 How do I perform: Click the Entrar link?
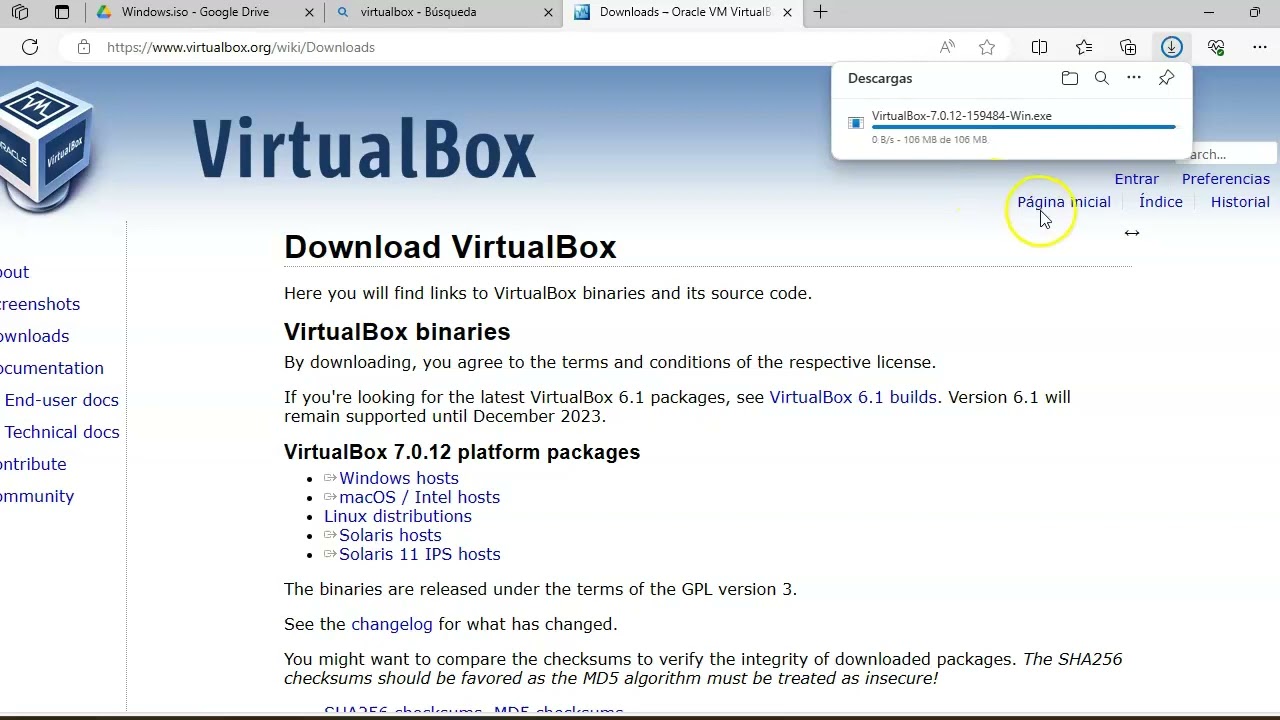(1136, 179)
